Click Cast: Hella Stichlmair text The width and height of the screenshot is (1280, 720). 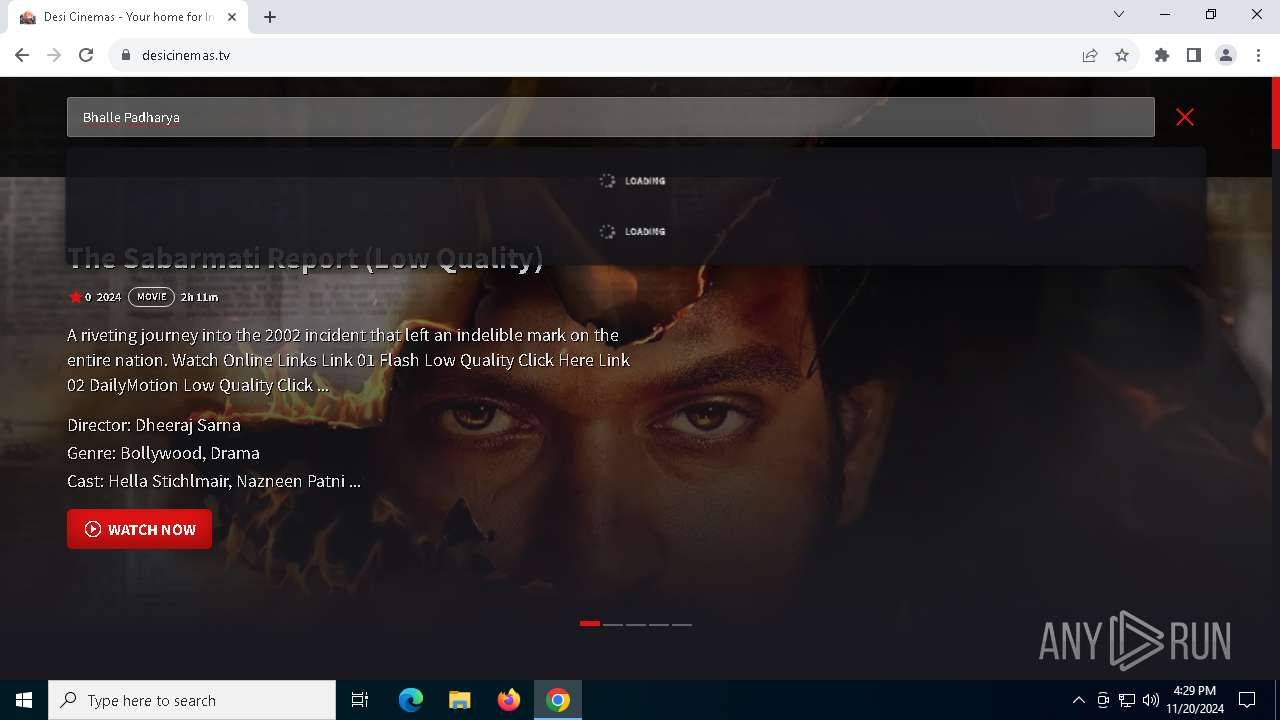click(x=214, y=481)
